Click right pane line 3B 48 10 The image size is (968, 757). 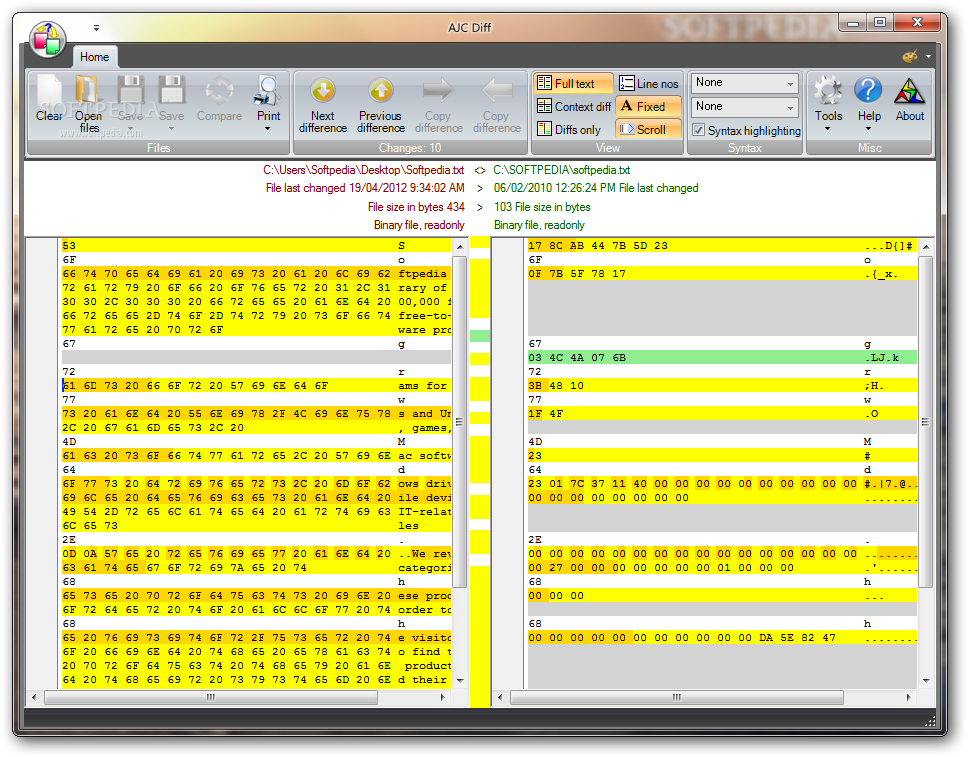click(x=721, y=386)
